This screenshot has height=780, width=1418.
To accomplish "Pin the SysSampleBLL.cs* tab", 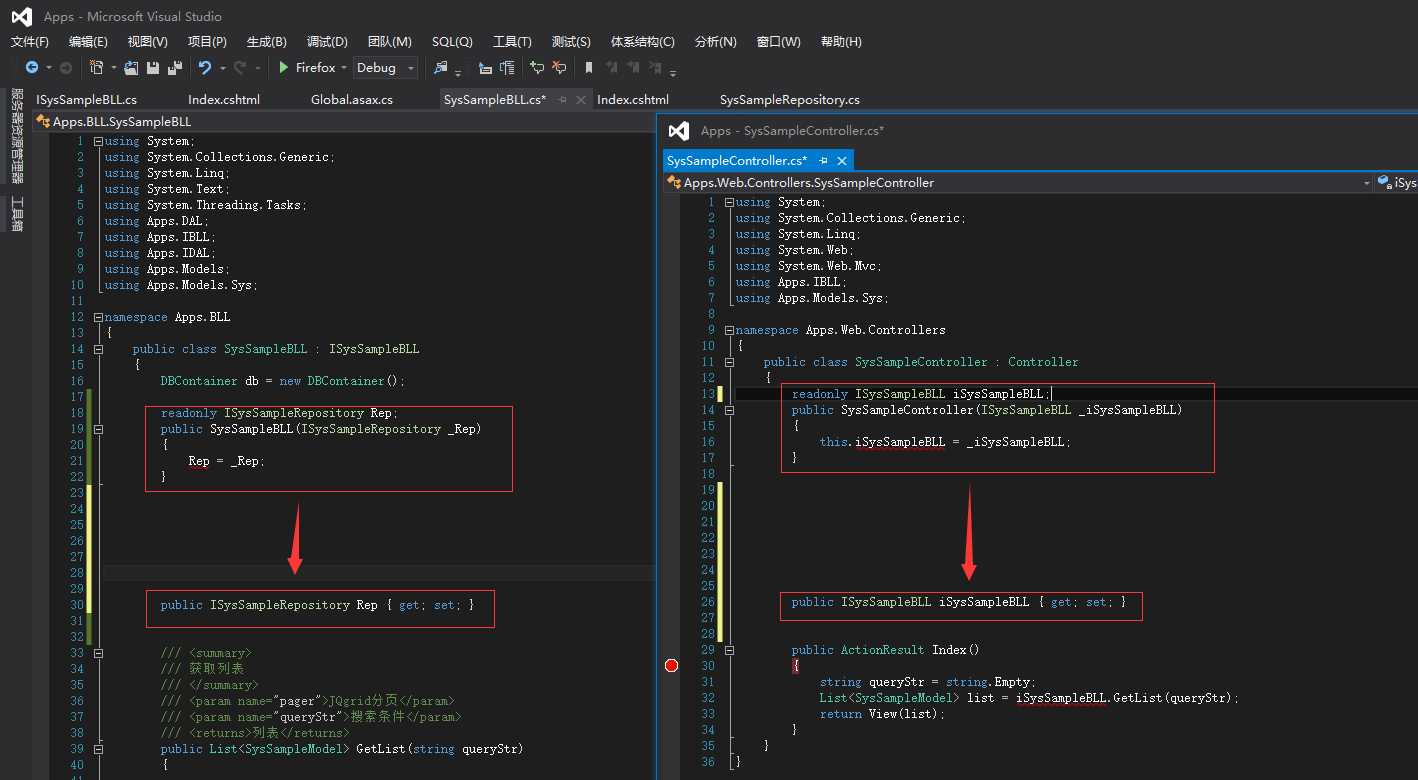I will (562, 100).
